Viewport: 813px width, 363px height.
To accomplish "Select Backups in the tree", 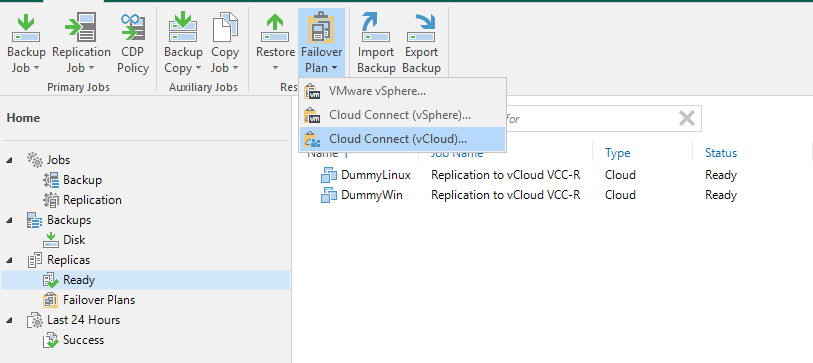I will (69, 220).
